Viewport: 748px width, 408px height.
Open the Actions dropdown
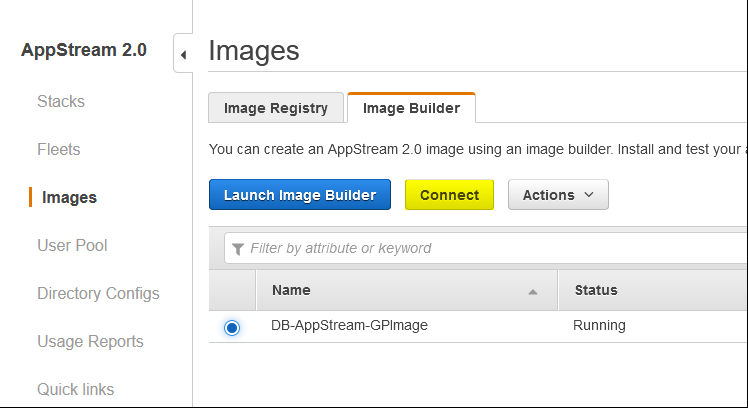[x=558, y=195]
